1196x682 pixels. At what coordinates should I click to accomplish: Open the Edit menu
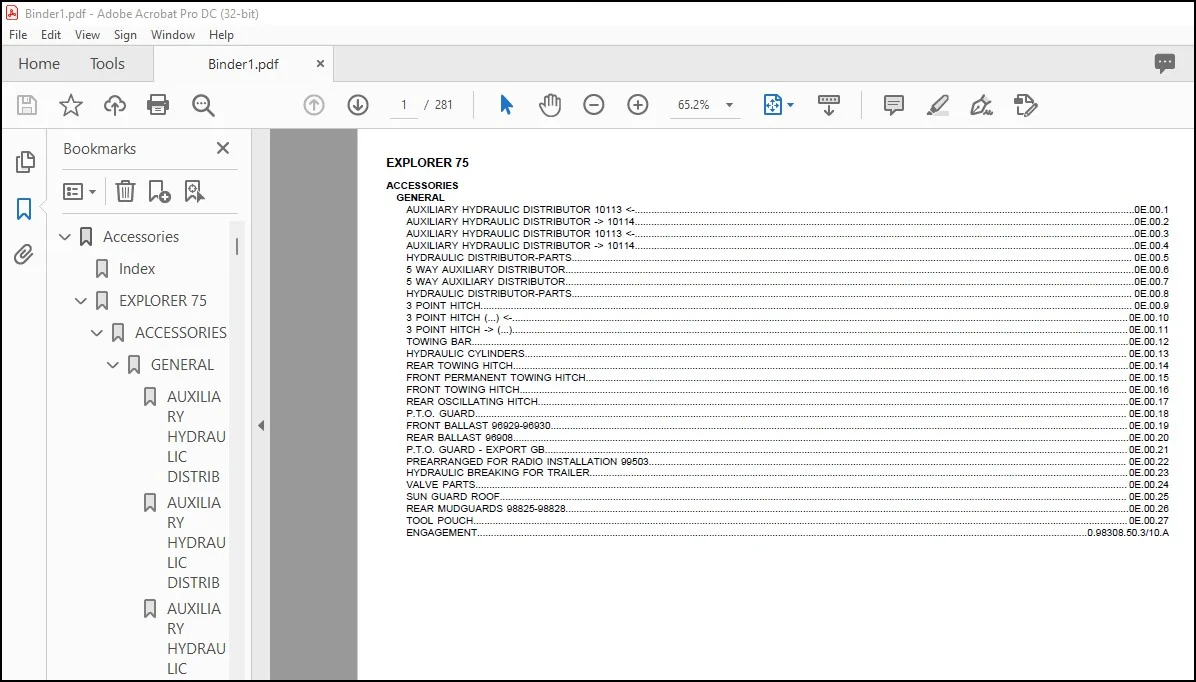point(51,34)
